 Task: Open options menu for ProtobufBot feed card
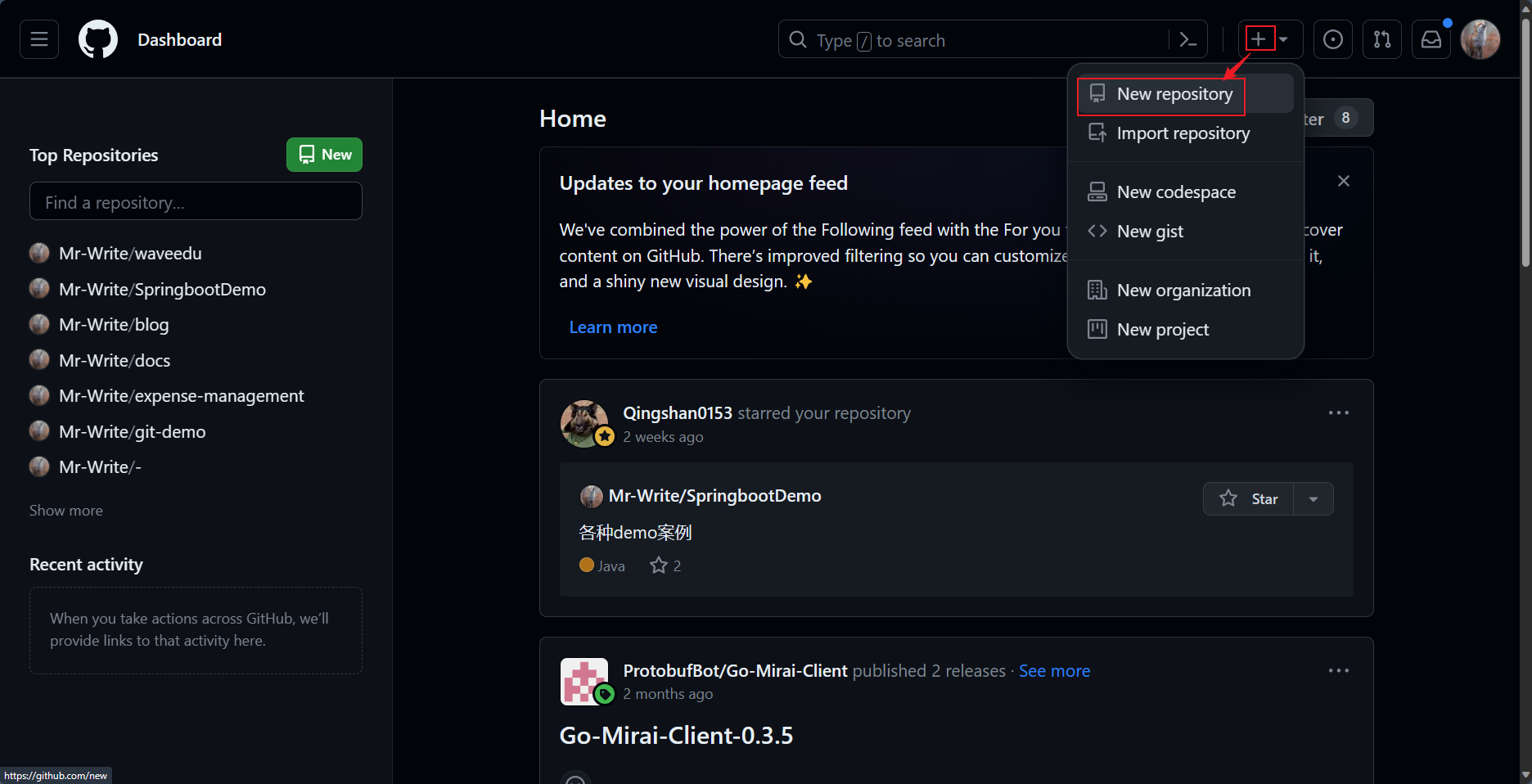[1339, 671]
